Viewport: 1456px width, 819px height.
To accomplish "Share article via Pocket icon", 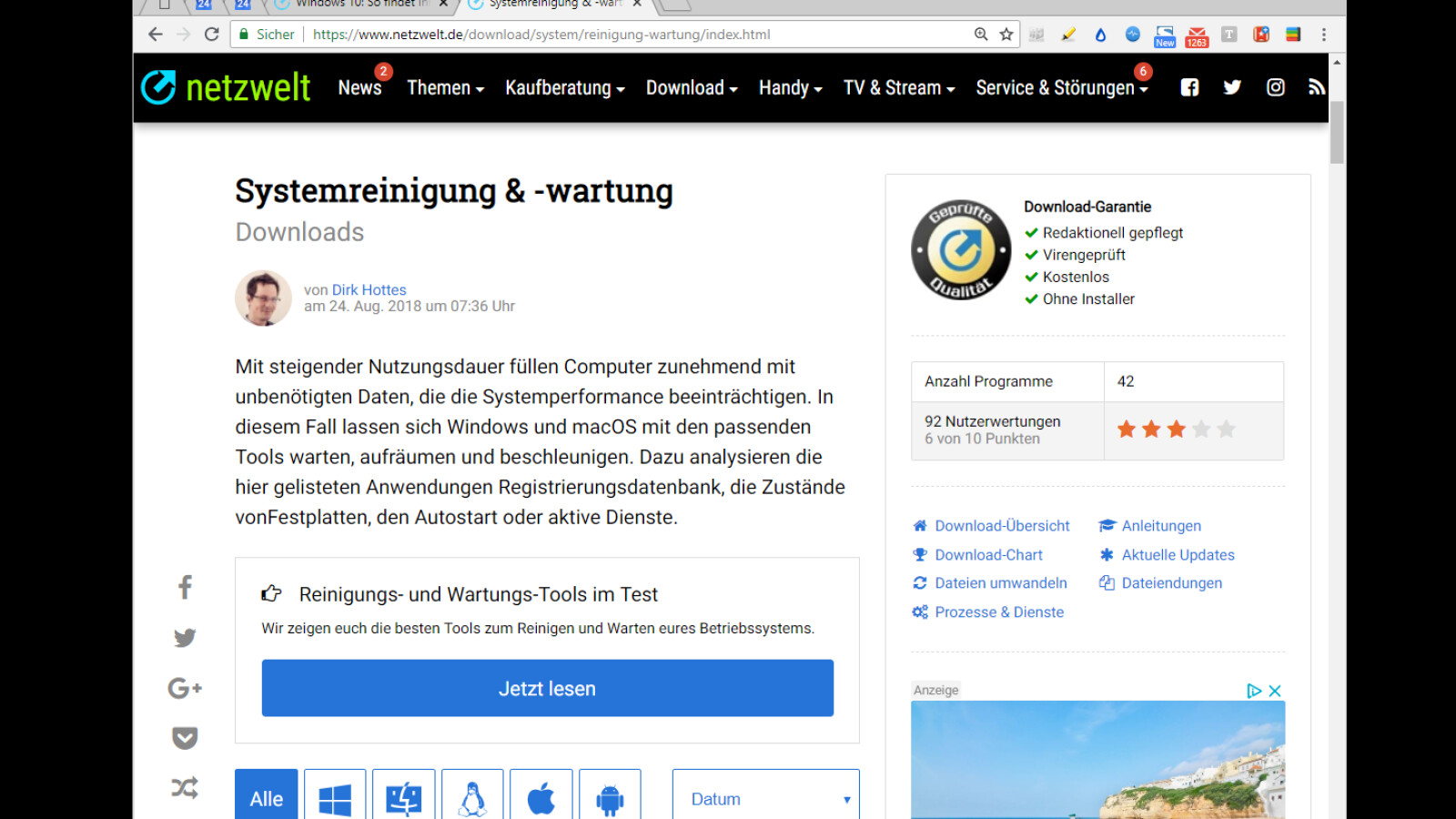I will pyautogui.click(x=185, y=738).
